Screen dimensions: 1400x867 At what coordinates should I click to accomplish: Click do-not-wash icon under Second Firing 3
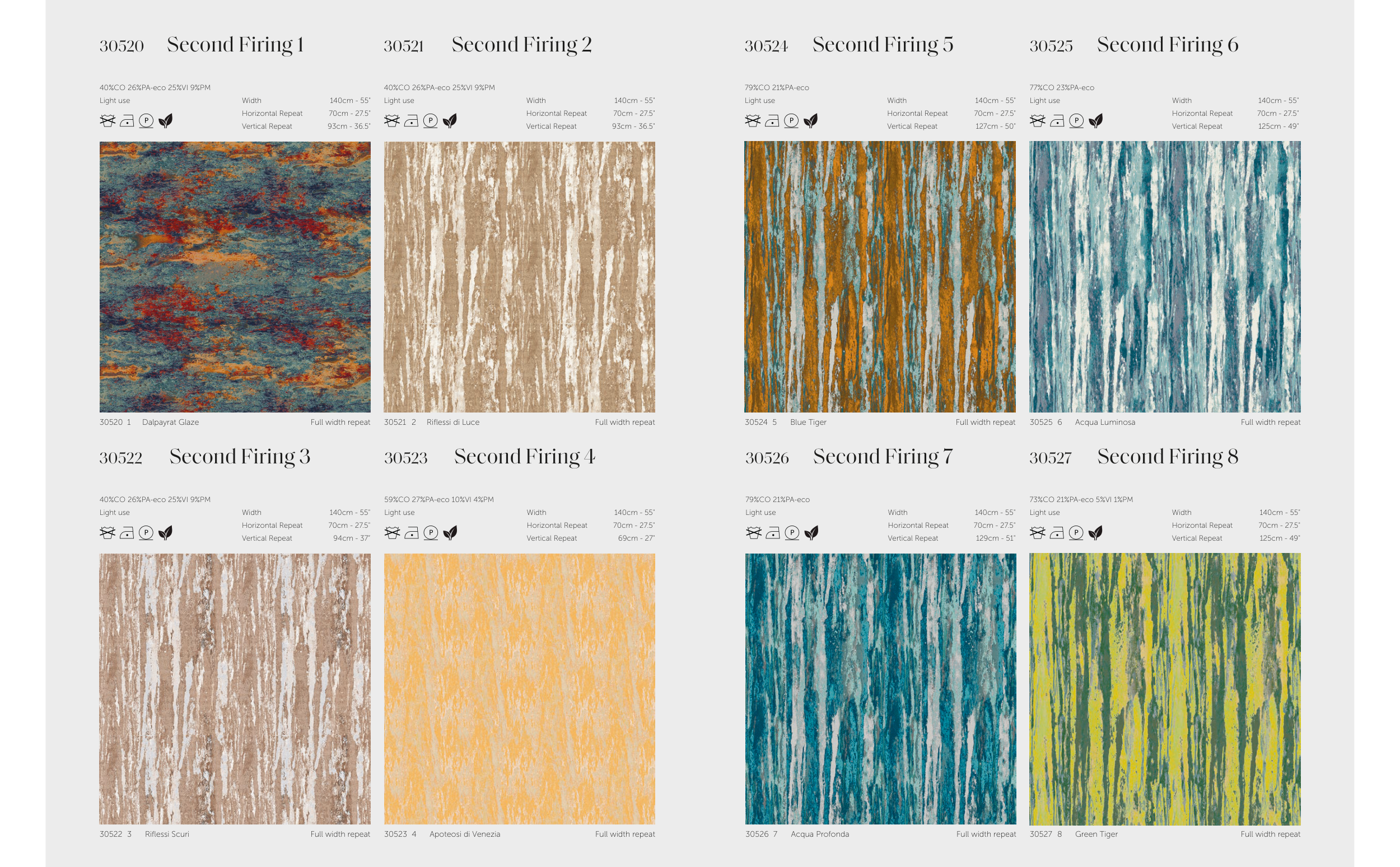pyautogui.click(x=108, y=533)
